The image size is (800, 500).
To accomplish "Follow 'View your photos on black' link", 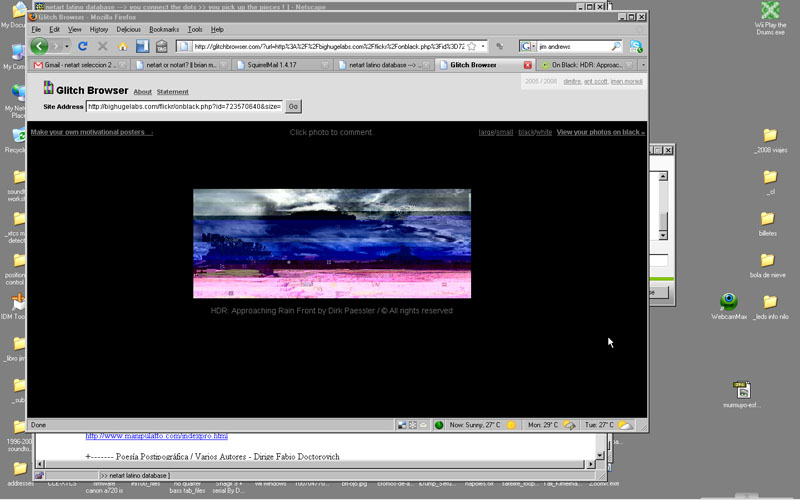I will pos(600,132).
